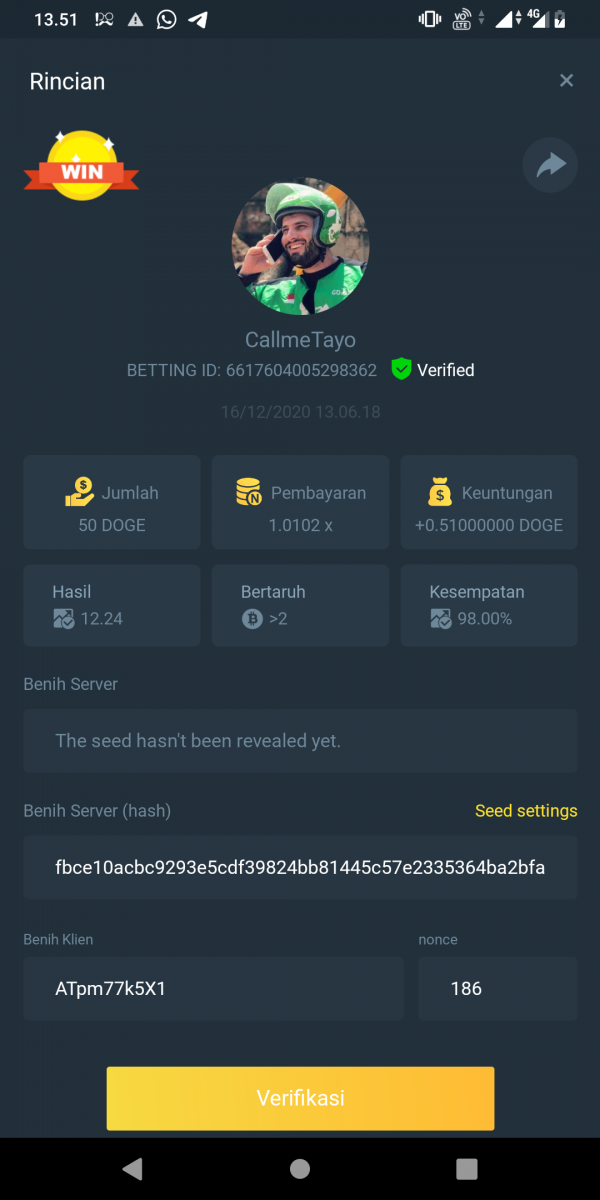Tap the unrevealed Benih Server field

pyautogui.click(x=300, y=741)
